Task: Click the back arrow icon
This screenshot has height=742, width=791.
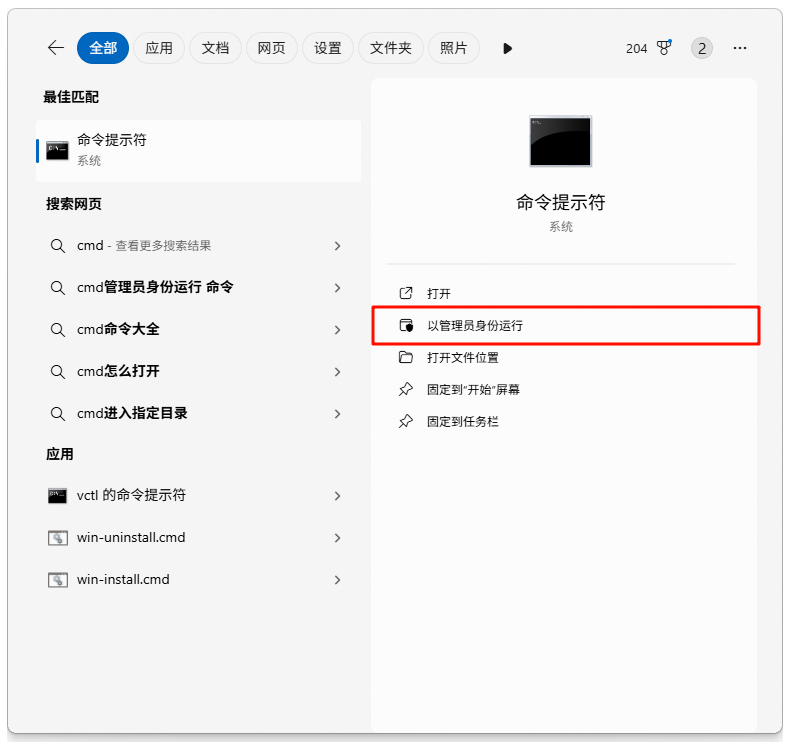Action: [x=56, y=48]
